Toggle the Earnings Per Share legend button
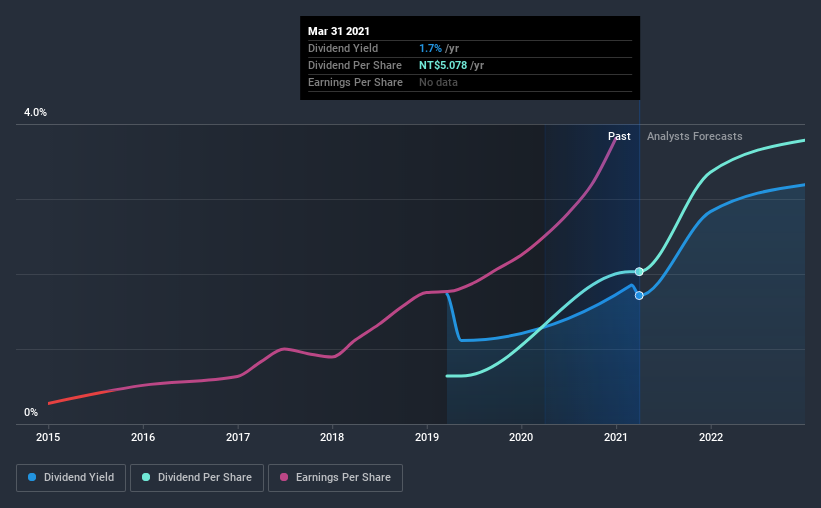Image resolution: width=821 pixels, height=508 pixels. coord(335,478)
